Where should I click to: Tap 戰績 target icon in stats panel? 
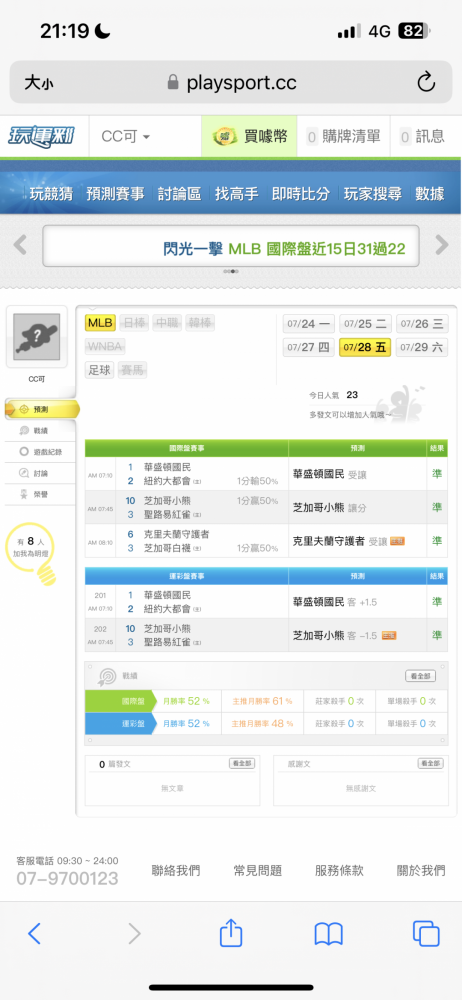point(106,676)
